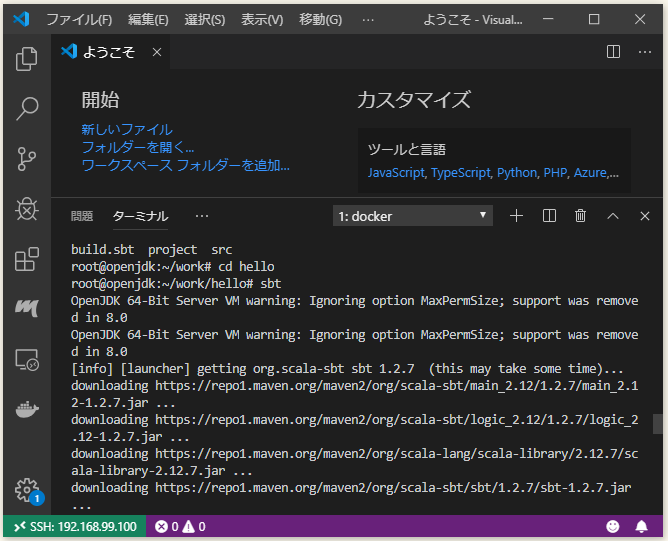
Task: Close the ようこそ tab
Action: (157, 52)
